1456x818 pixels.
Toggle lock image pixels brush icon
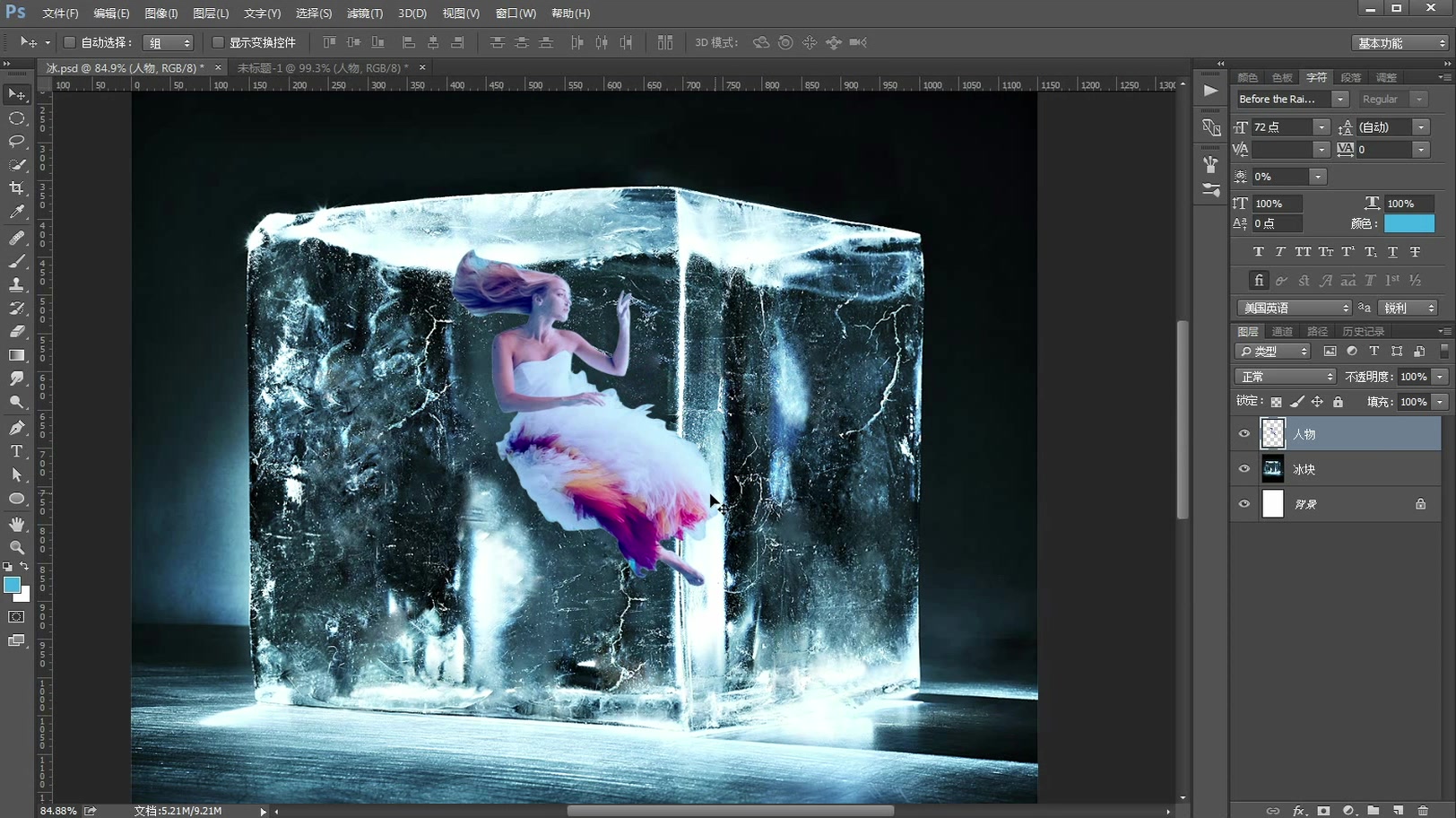[x=1296, y=402]
